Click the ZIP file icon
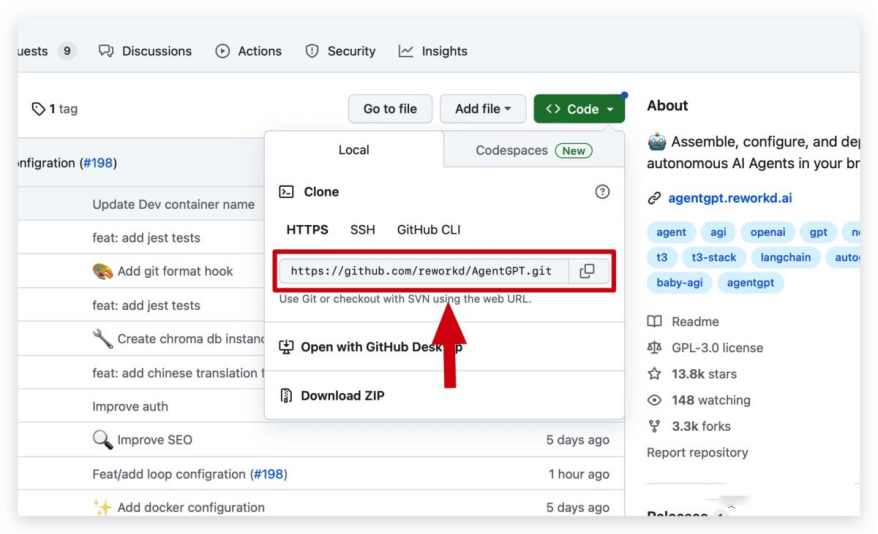The height and width of the screenshot is (534, 878). click(x=286, y=396)
